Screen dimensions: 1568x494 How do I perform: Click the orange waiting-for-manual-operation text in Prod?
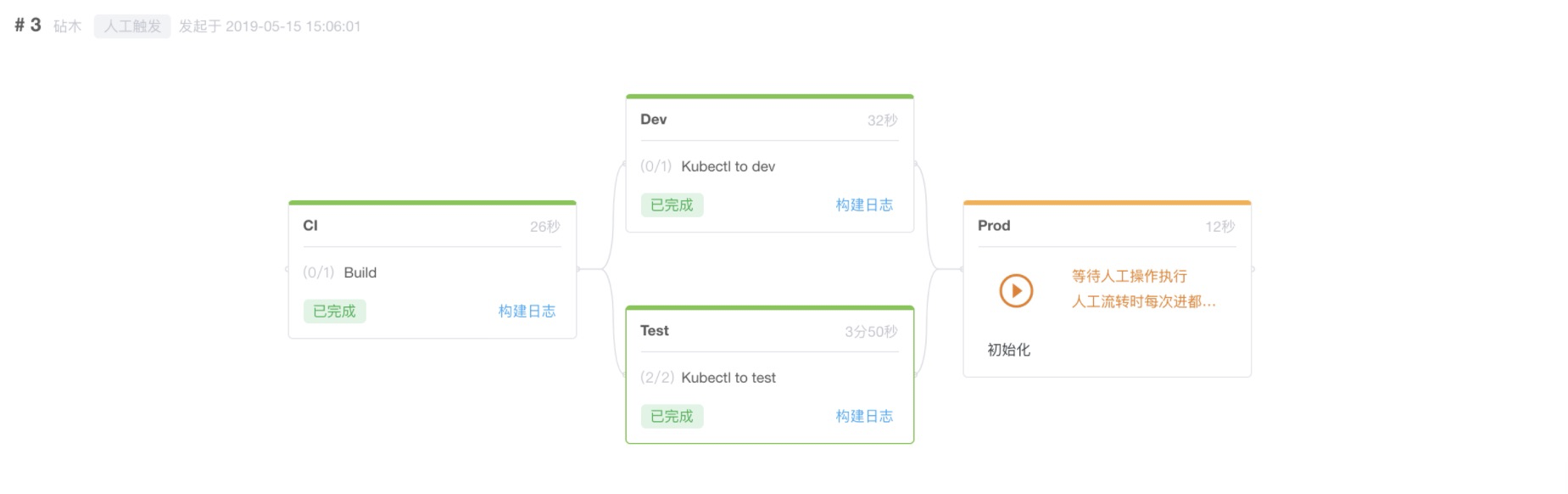(x=1129, y=277)
